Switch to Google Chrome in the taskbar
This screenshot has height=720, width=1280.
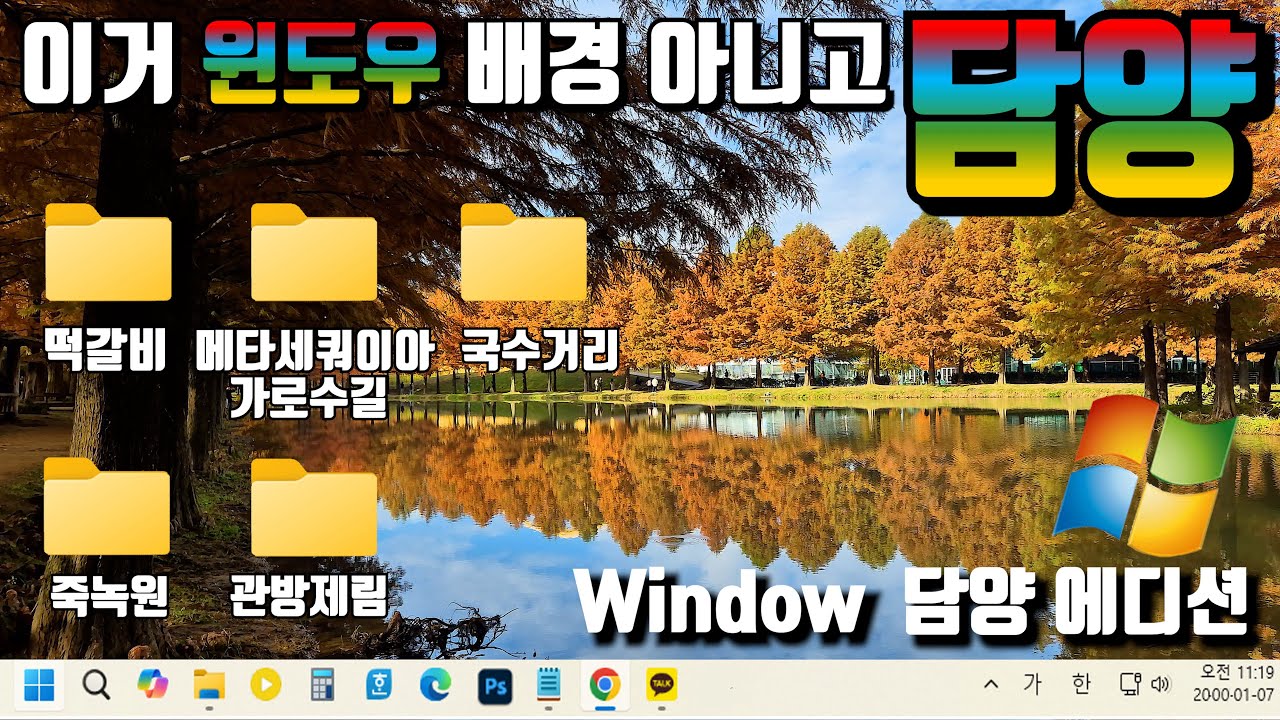603,685
